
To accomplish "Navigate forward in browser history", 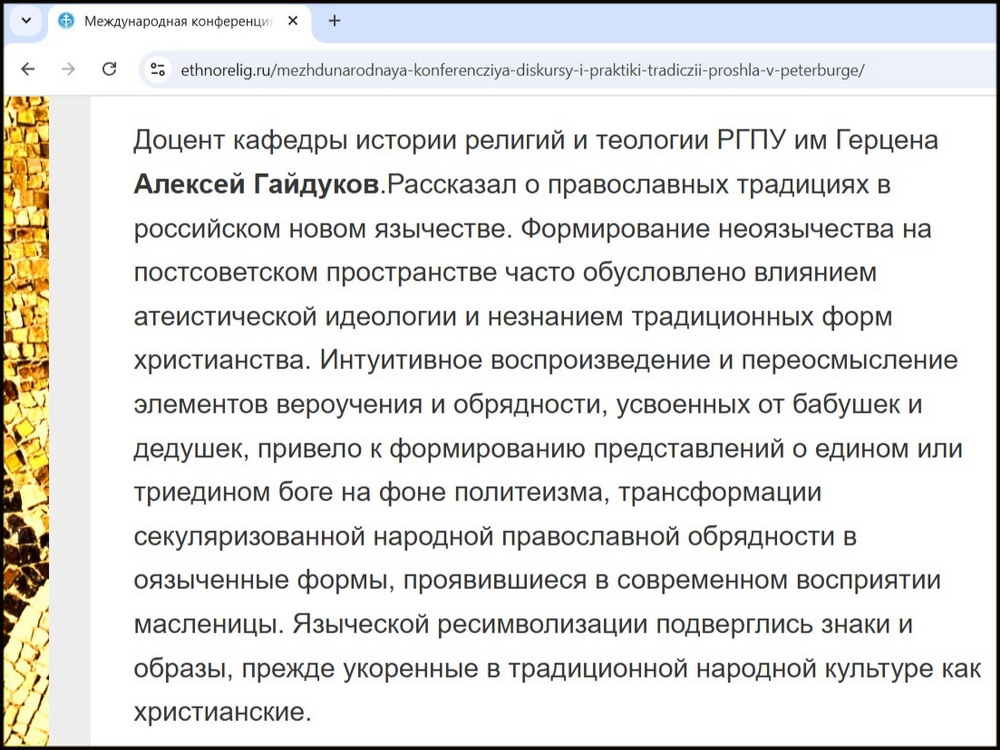I will [67, 70].
